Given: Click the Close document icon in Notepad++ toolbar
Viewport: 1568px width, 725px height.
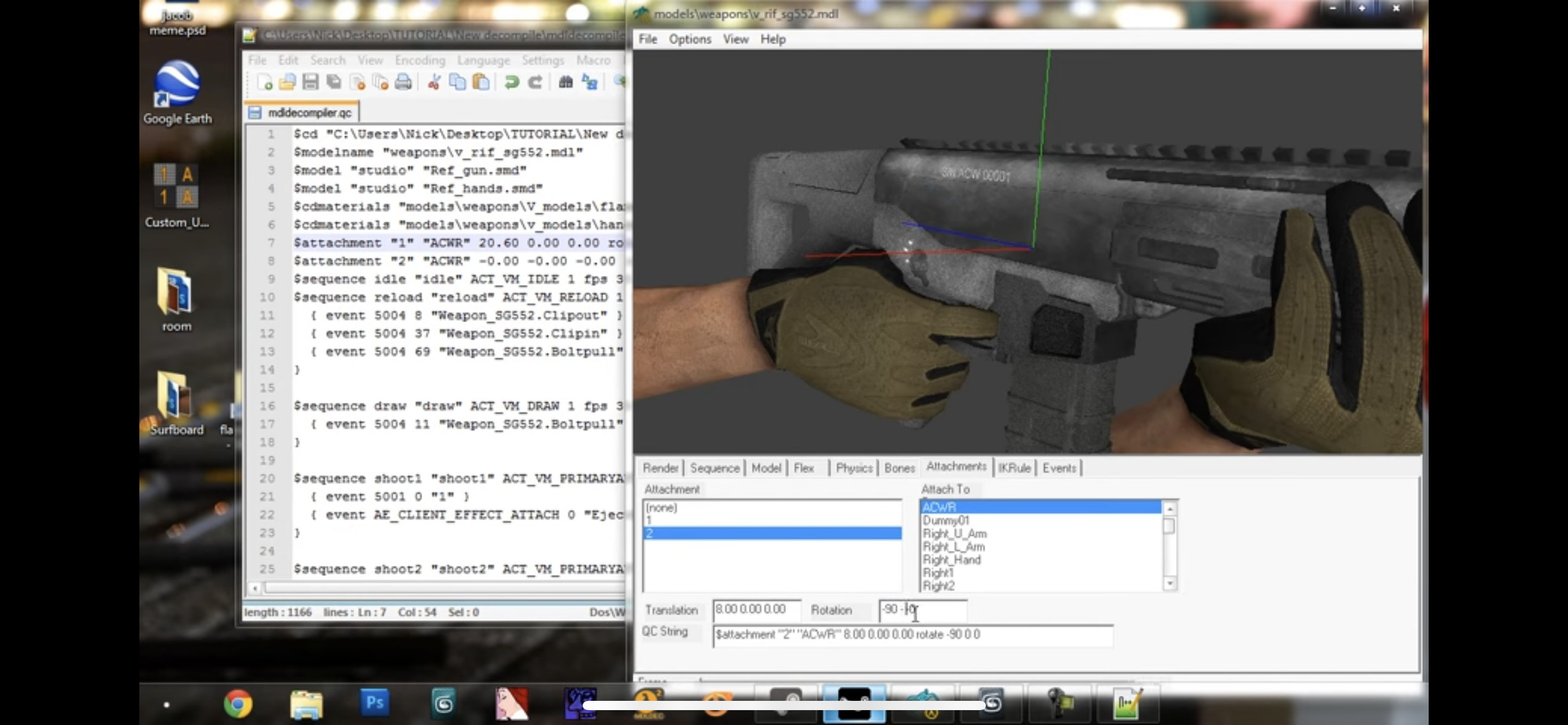Looking at the screenshot, I should coord(357,82).
